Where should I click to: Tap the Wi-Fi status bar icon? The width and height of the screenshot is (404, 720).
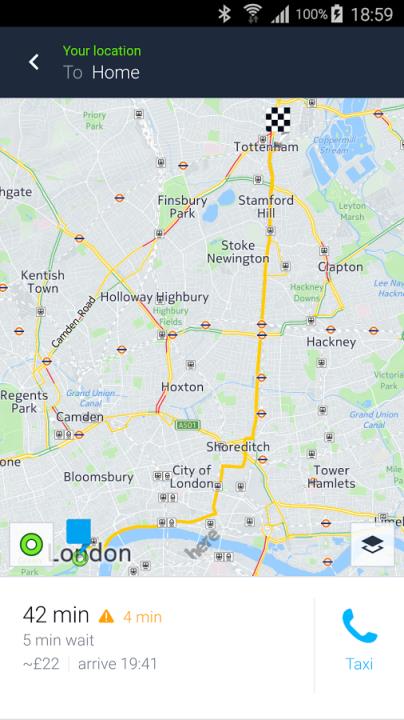[x=252, y=14]
